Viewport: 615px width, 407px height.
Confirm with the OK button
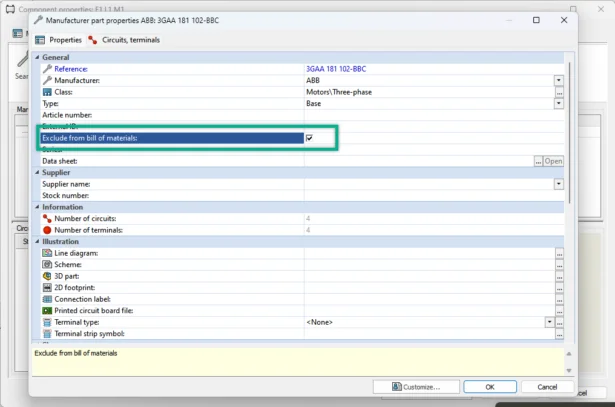point(489,387)
